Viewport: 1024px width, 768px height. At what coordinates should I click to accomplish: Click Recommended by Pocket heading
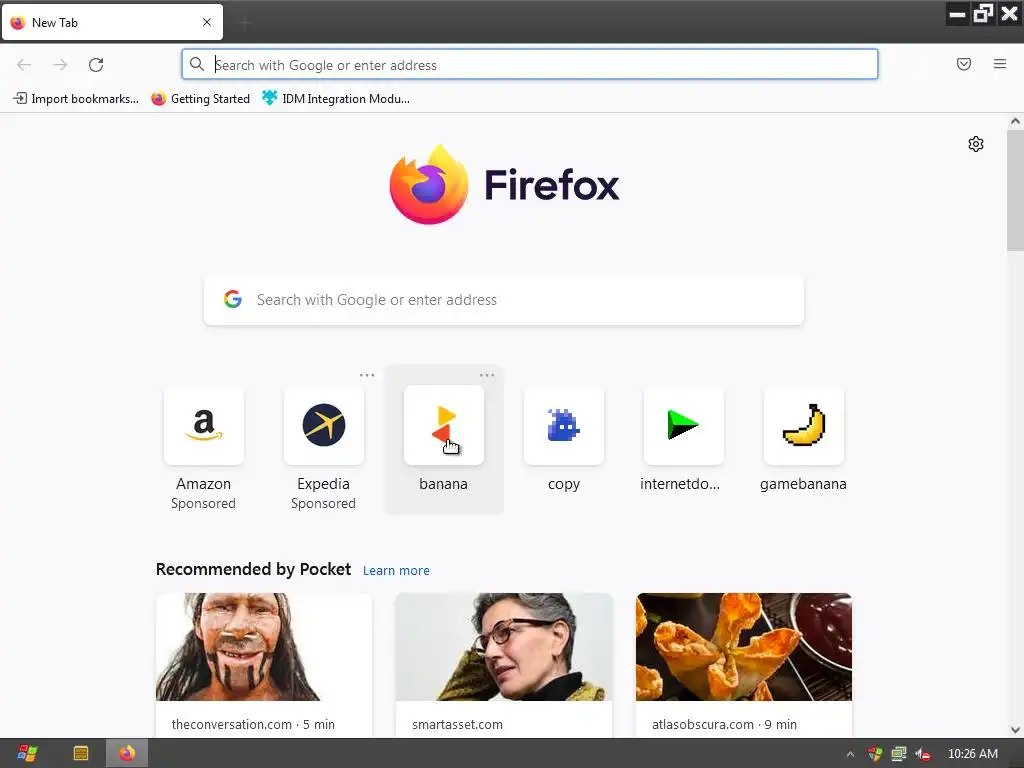[x=253, y=569]
